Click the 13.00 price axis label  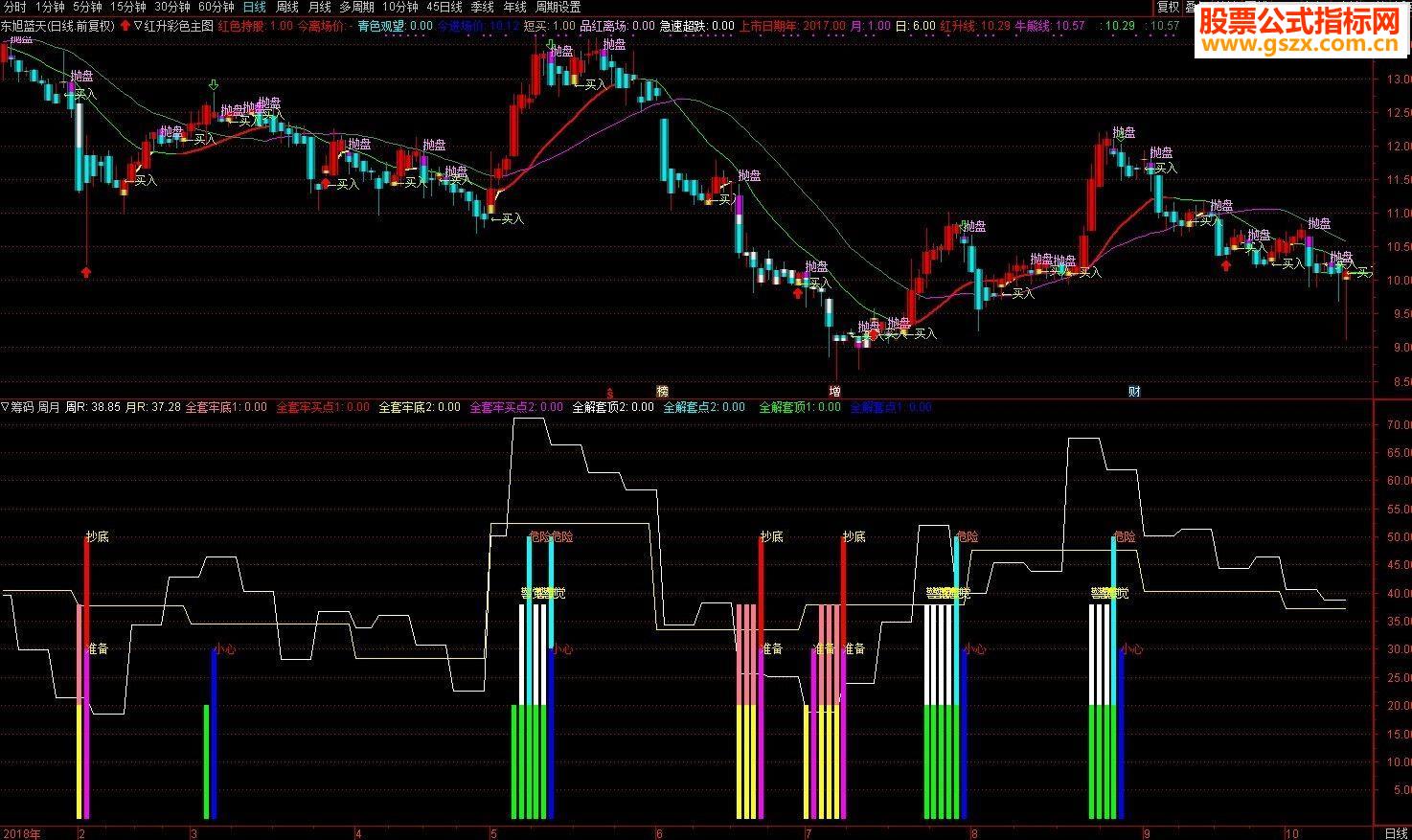(1398, 79)
